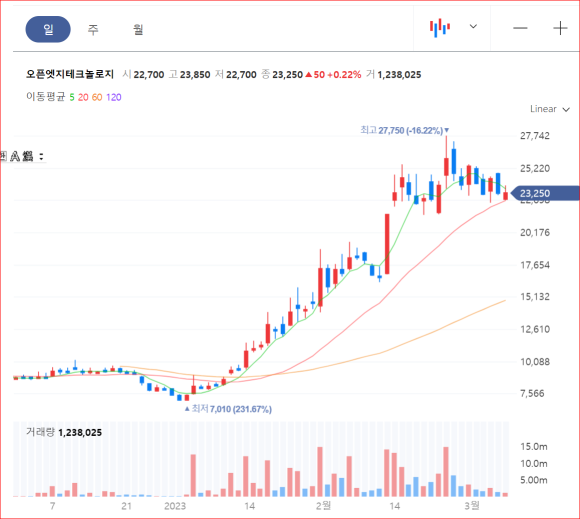
Task: Click the 2023 date axis label
Action: (175, 506)
